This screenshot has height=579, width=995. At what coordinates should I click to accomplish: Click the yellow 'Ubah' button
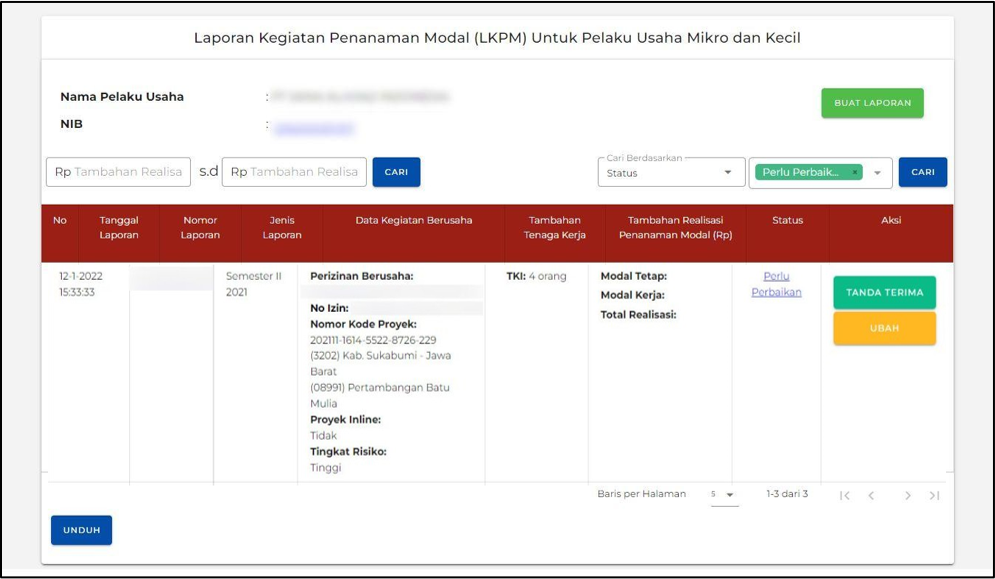884,328
